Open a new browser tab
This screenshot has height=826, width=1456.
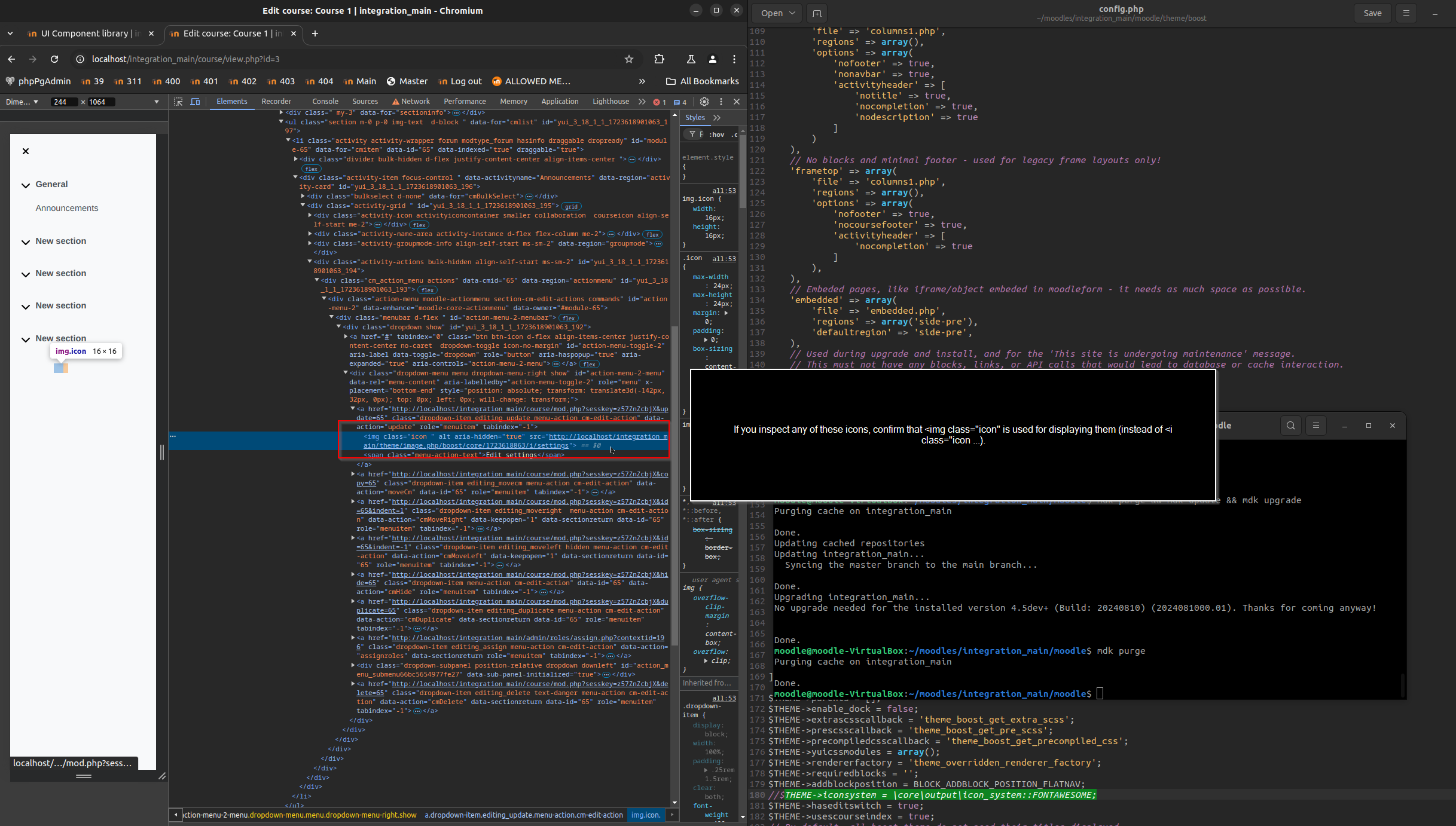(x=315, y=33)
